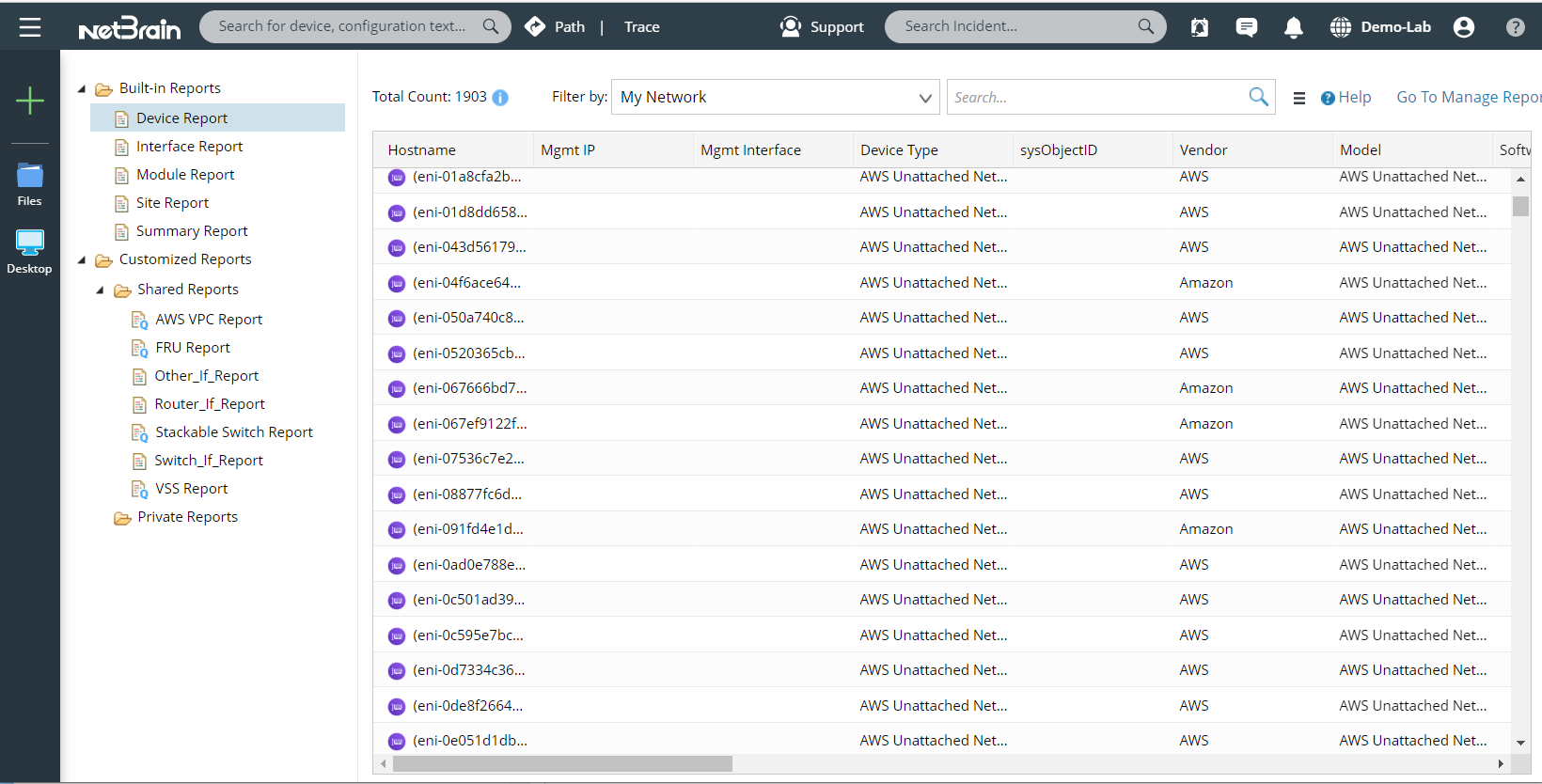Click the device icon for eni-04f6ace64 row
The width and height of the screenshot is (1542, 784).
coord(397,283)
